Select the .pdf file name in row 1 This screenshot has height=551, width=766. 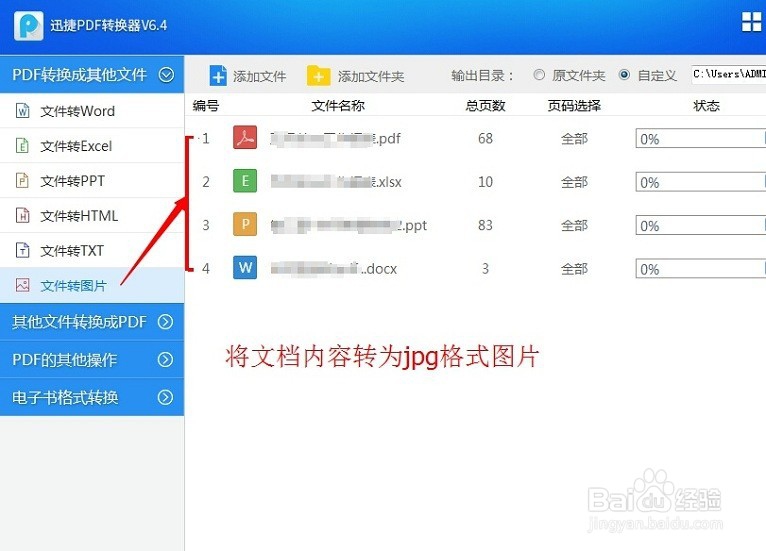(x=336, y=139)
